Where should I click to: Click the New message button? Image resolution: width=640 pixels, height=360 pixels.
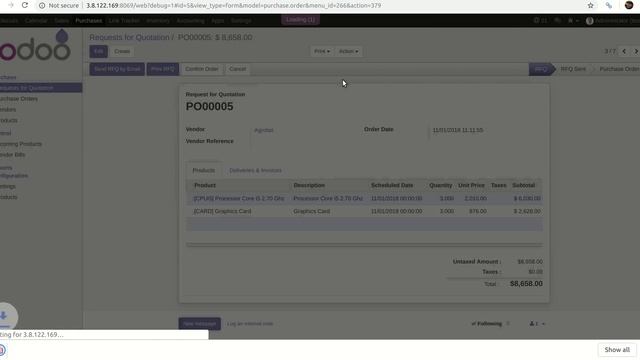(200, 324)
